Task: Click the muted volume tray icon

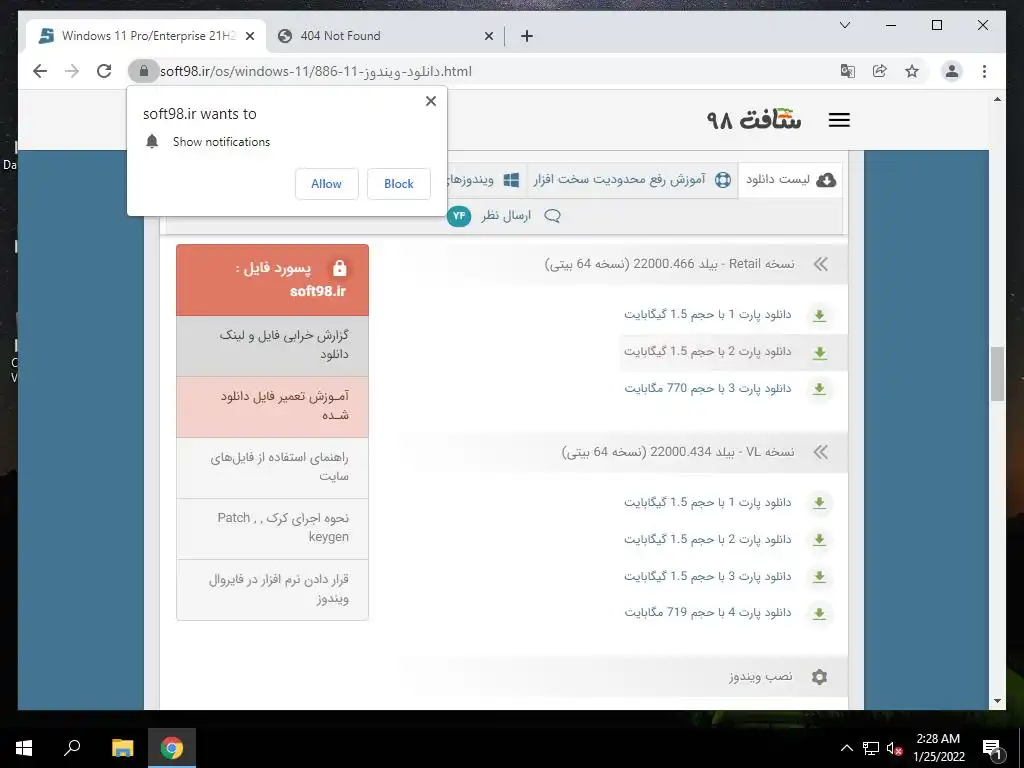Action: click(x=894, y=748)
